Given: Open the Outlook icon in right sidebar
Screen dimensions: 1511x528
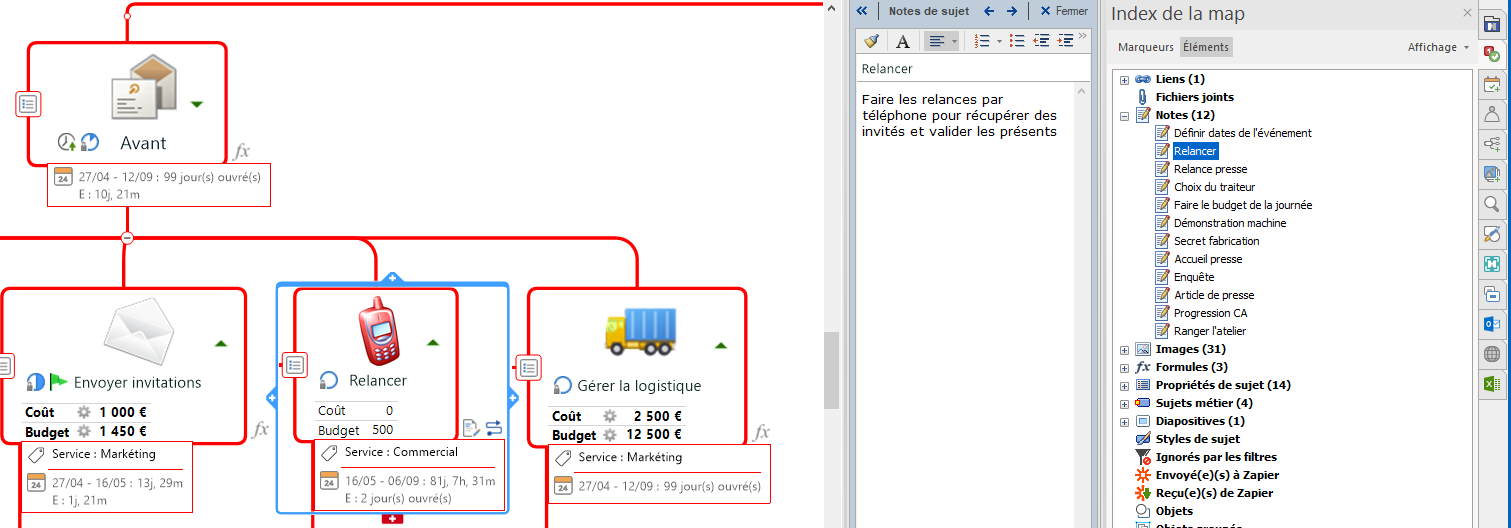Looking at the screenshot, I should (x=1491, y=324).
